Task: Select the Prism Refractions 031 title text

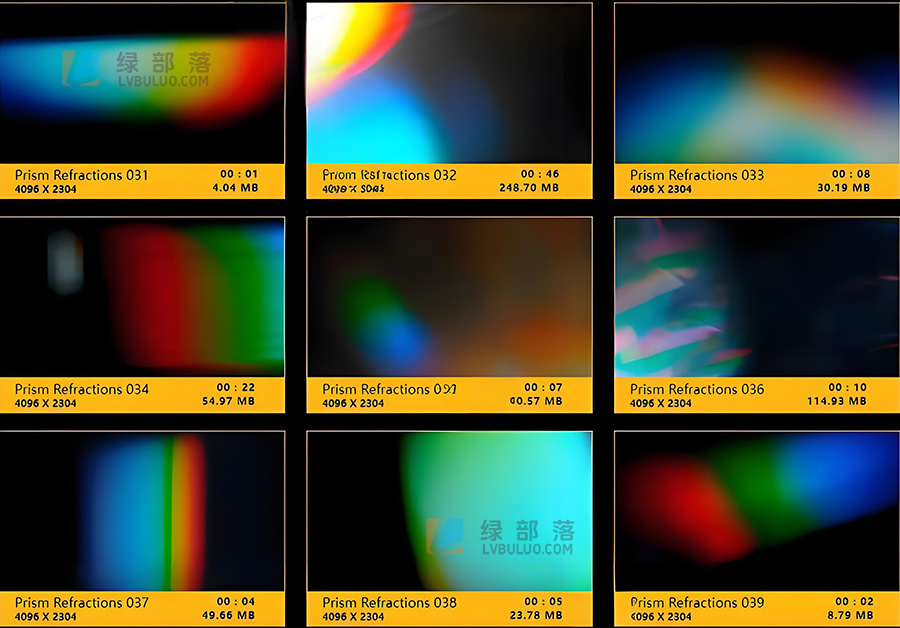Action: point(80,175)
